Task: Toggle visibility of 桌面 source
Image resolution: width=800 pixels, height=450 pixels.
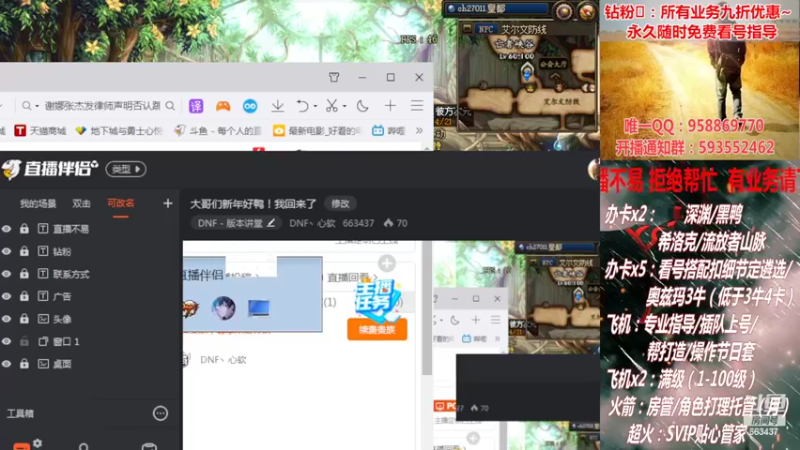Action: tap(6, 364)
